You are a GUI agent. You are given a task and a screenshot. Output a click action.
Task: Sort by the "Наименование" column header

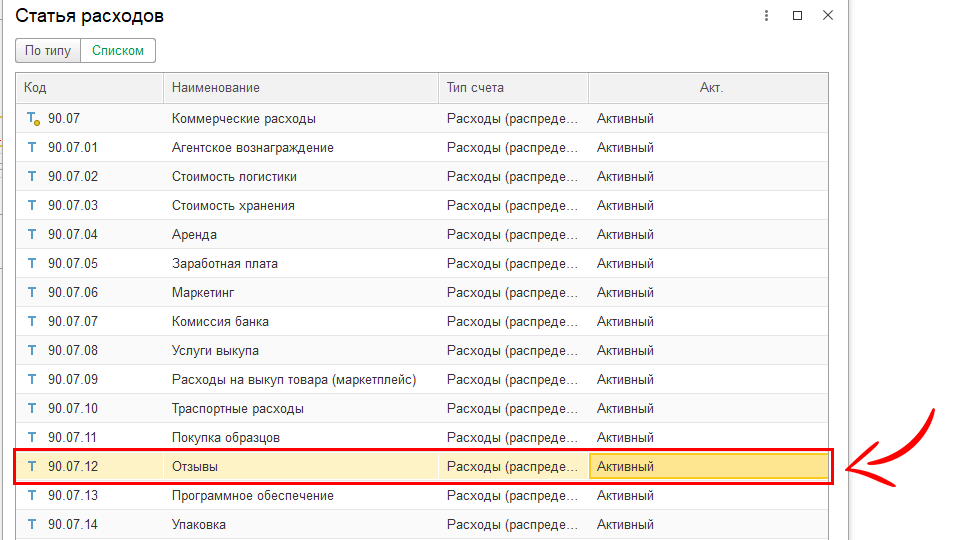[300, 88]
